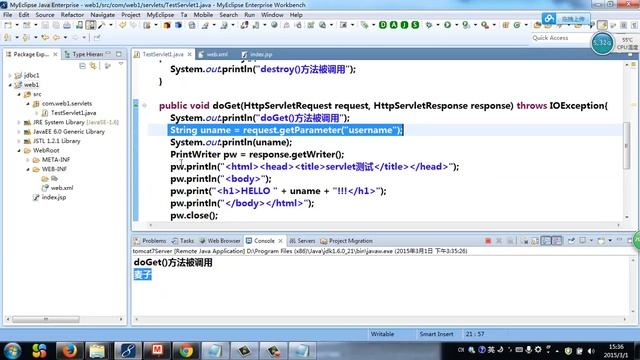Click the Link with Editor icon in Package Explorer

[93, 66]
